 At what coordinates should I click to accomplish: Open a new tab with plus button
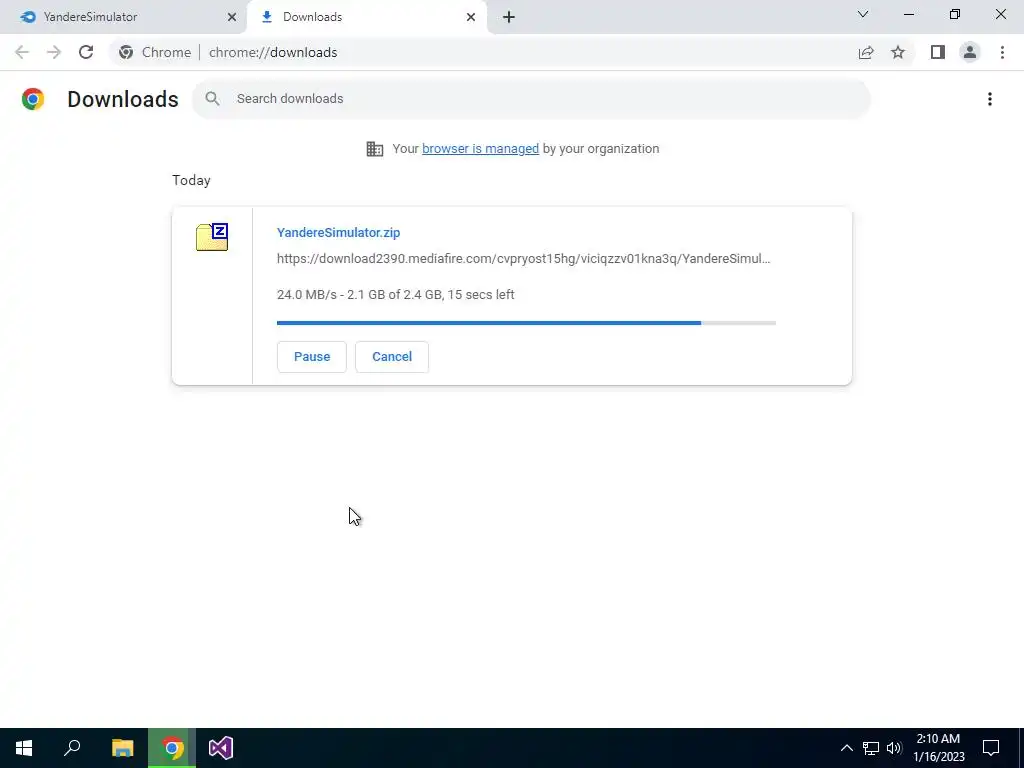(x=509, y=17)
